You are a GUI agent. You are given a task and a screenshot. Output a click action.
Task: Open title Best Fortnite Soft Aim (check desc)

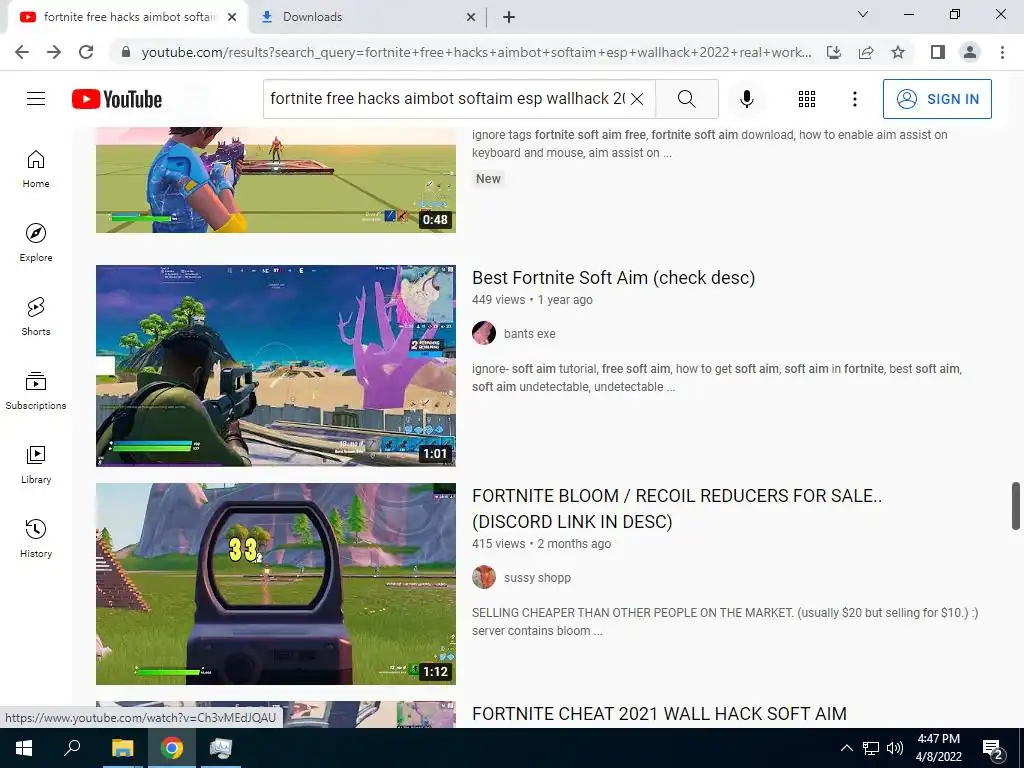point(613,278)
